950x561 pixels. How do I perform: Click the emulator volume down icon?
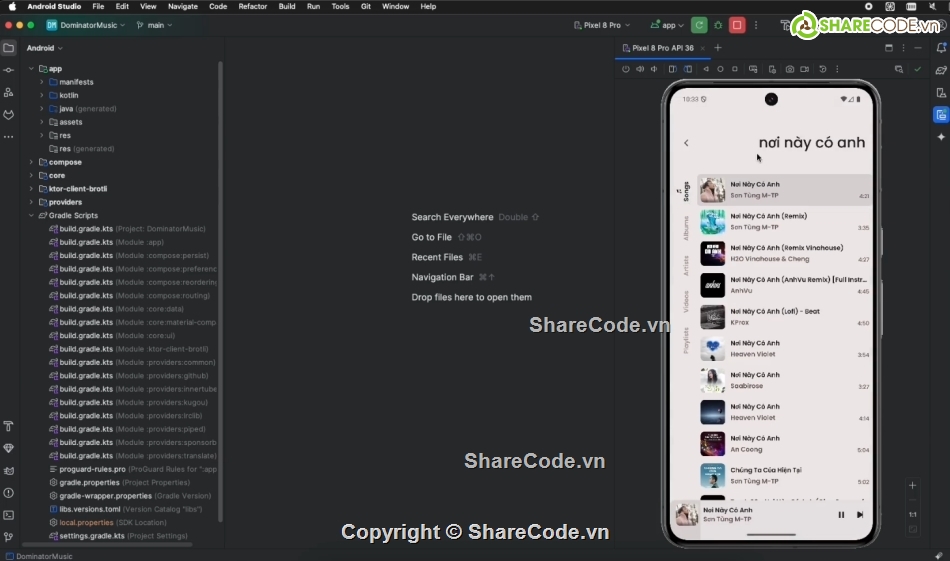click(654, 69)
